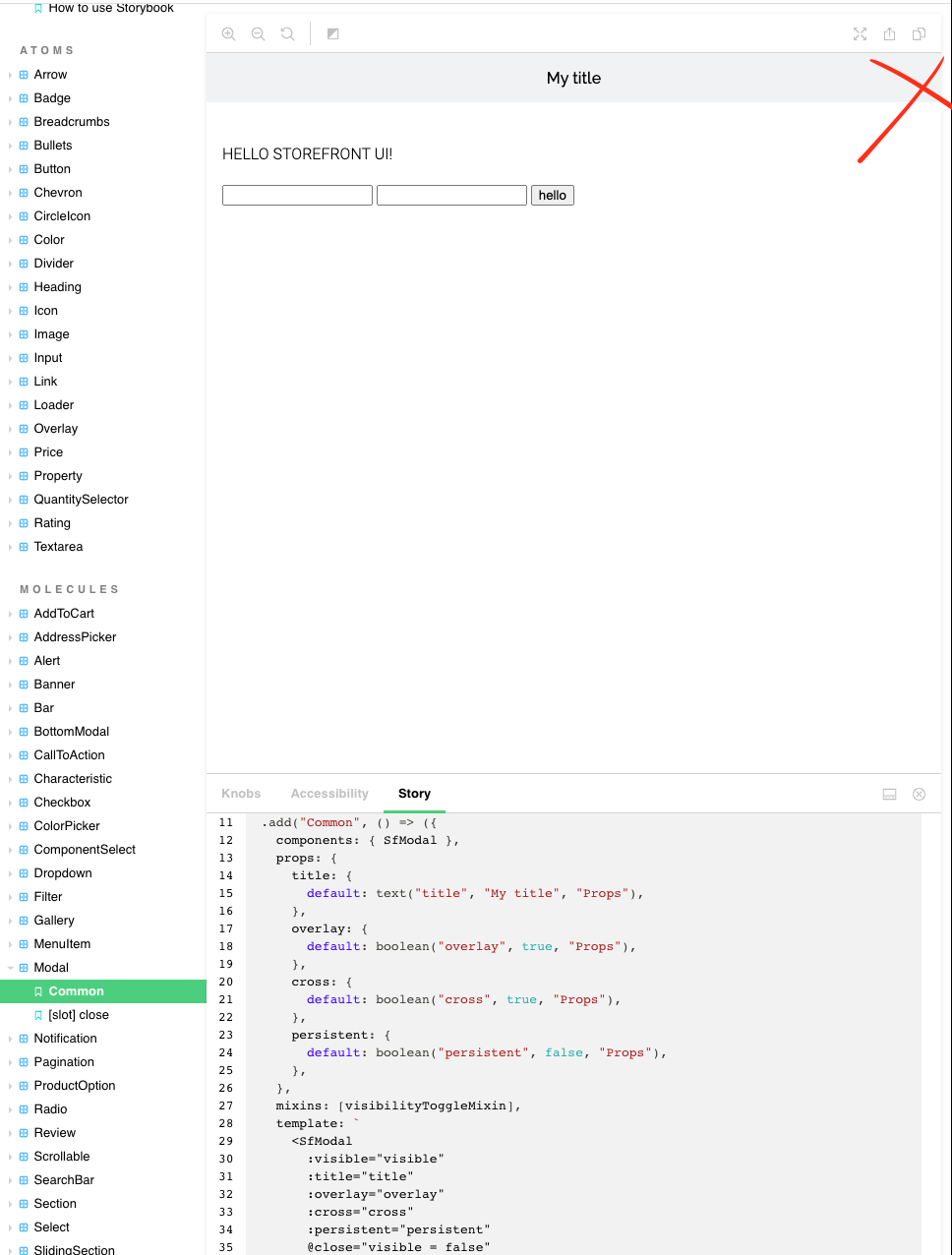Screen dimensions: 952x1255
Task: Close the addons panel
Action: pos(919,794)
